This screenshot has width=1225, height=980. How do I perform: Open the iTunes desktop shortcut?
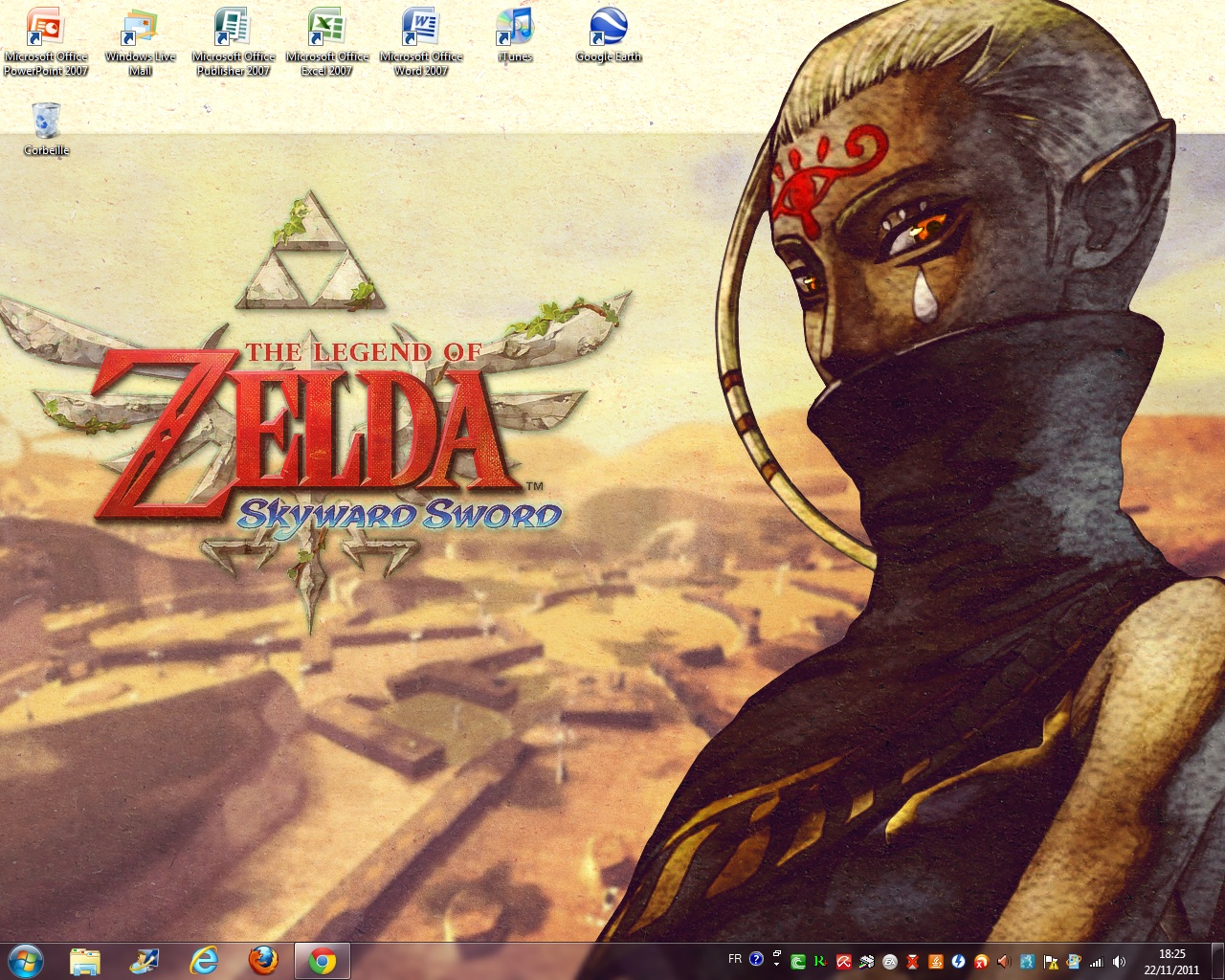pyautogui.click(x=514, y=35)
